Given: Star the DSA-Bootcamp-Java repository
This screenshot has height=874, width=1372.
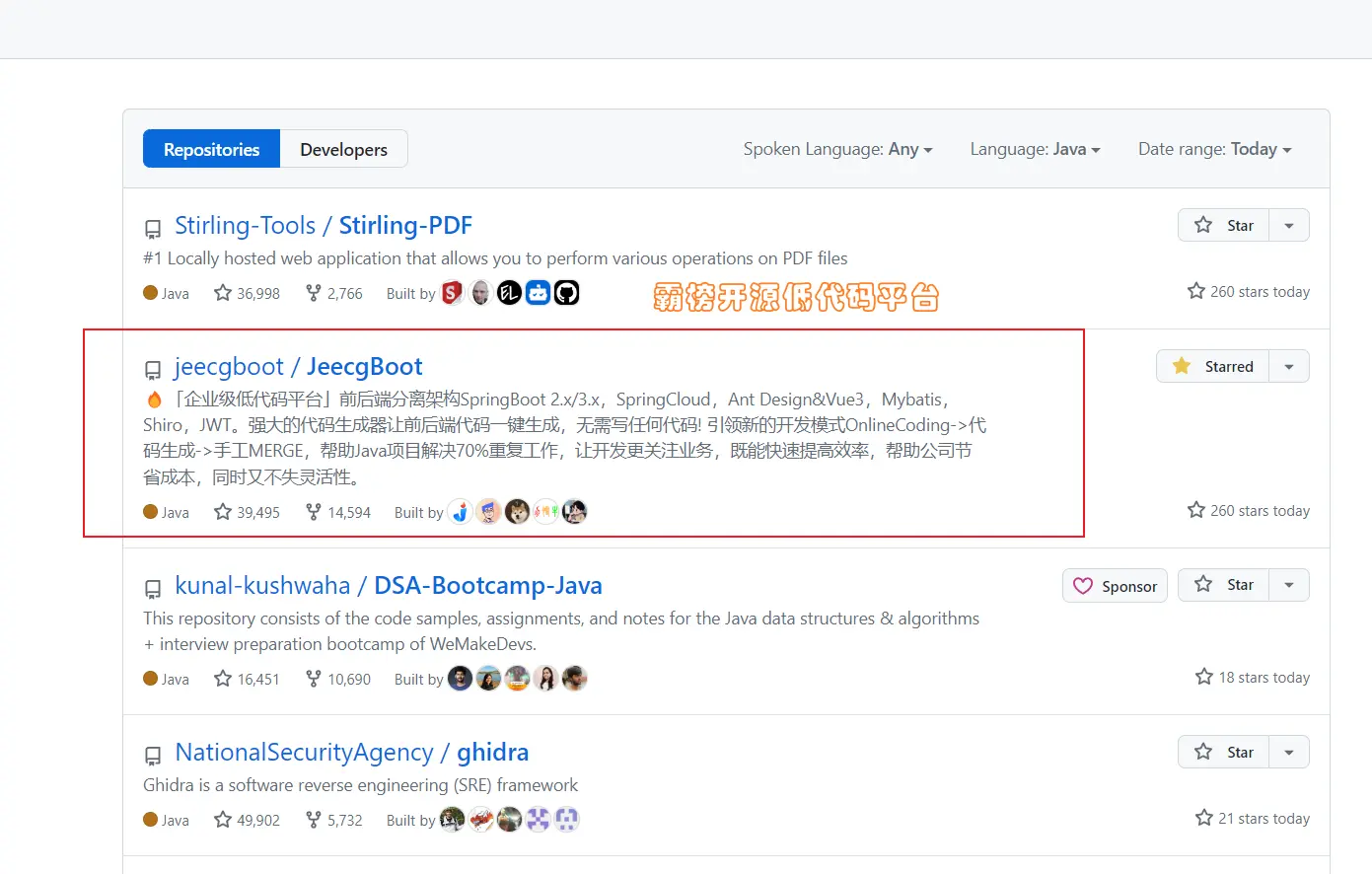Looking at the screenshot, I should (1223, 585).
